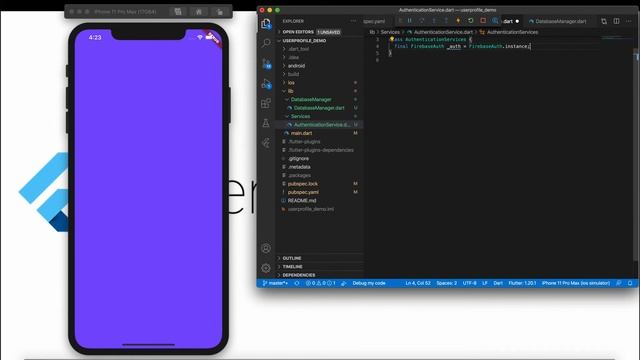Switch to the pubspec.yaml editor tab
This screenshot has height=360, width=640.
(x=374, y=21)
